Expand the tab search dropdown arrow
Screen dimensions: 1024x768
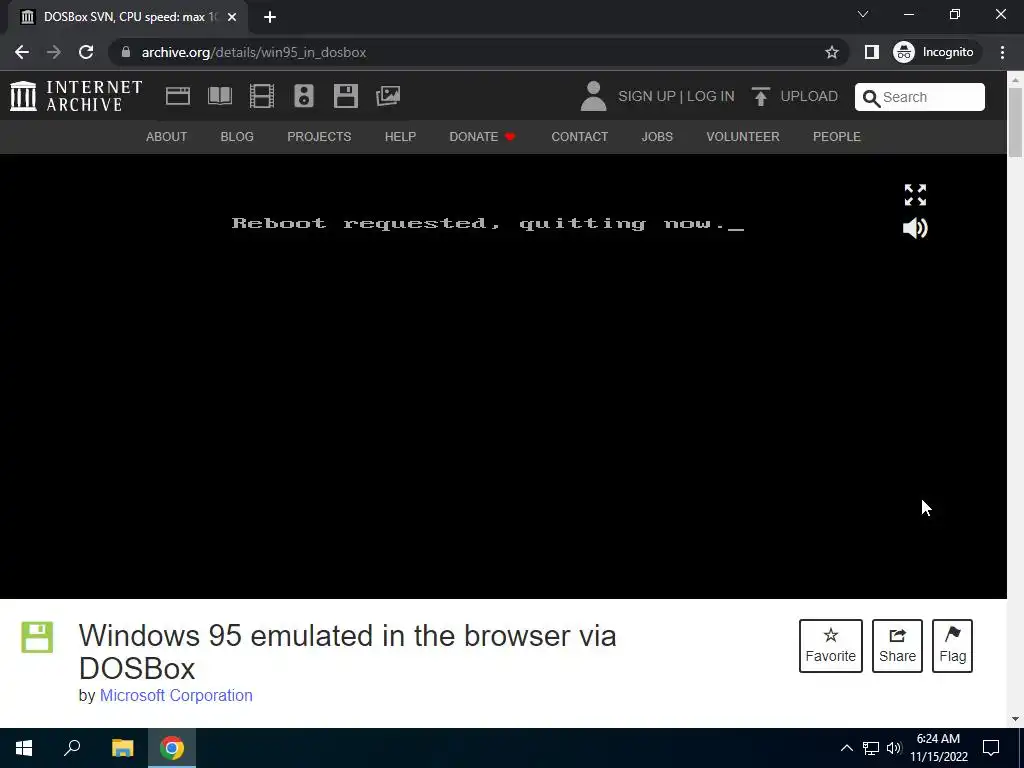(x=863, y=14)
